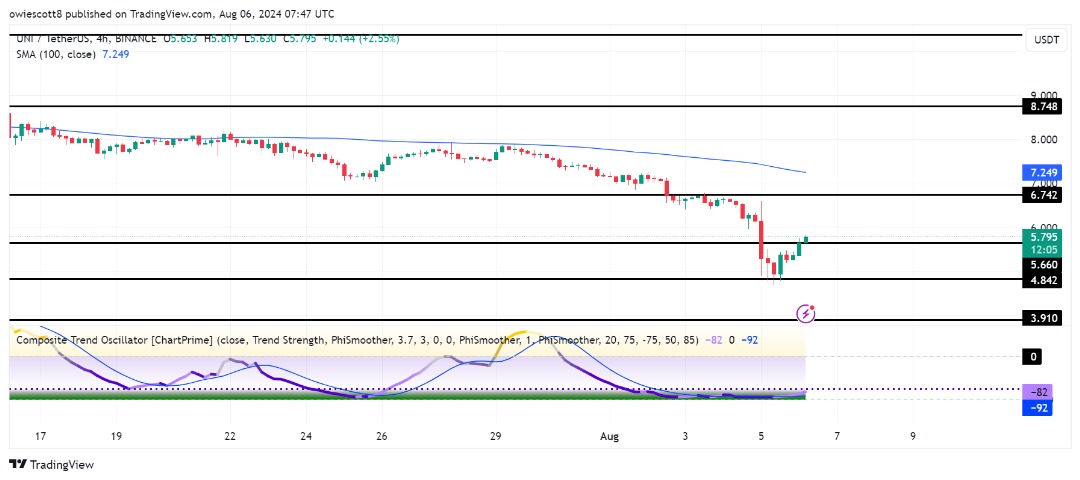Viewport: 1080px width, 480px height.
Task: Click the 5 date axis label
Action: pyautogui.click(x=761, y=436)
